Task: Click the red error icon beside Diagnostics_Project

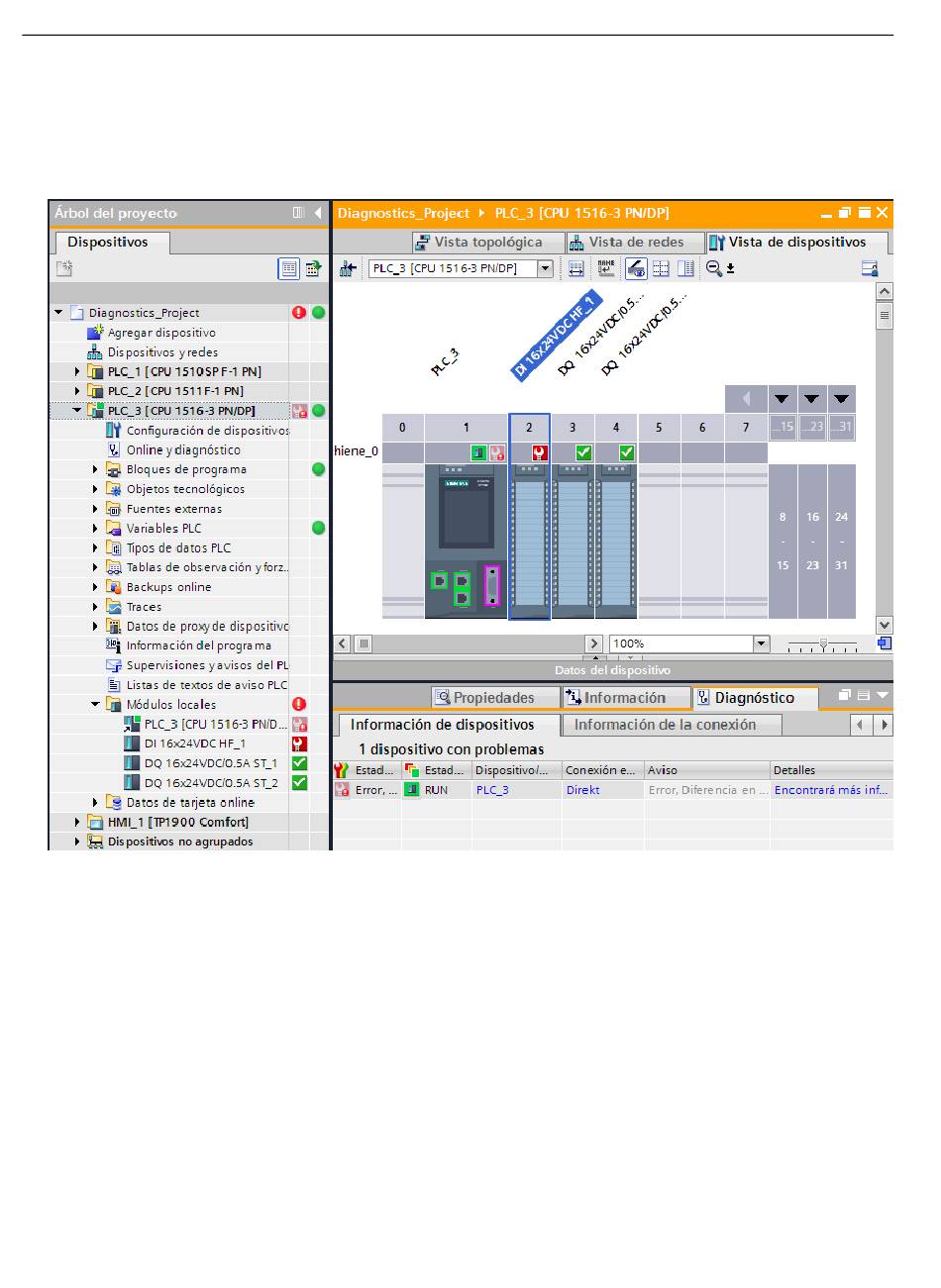Action: click(x=299, y=313)
